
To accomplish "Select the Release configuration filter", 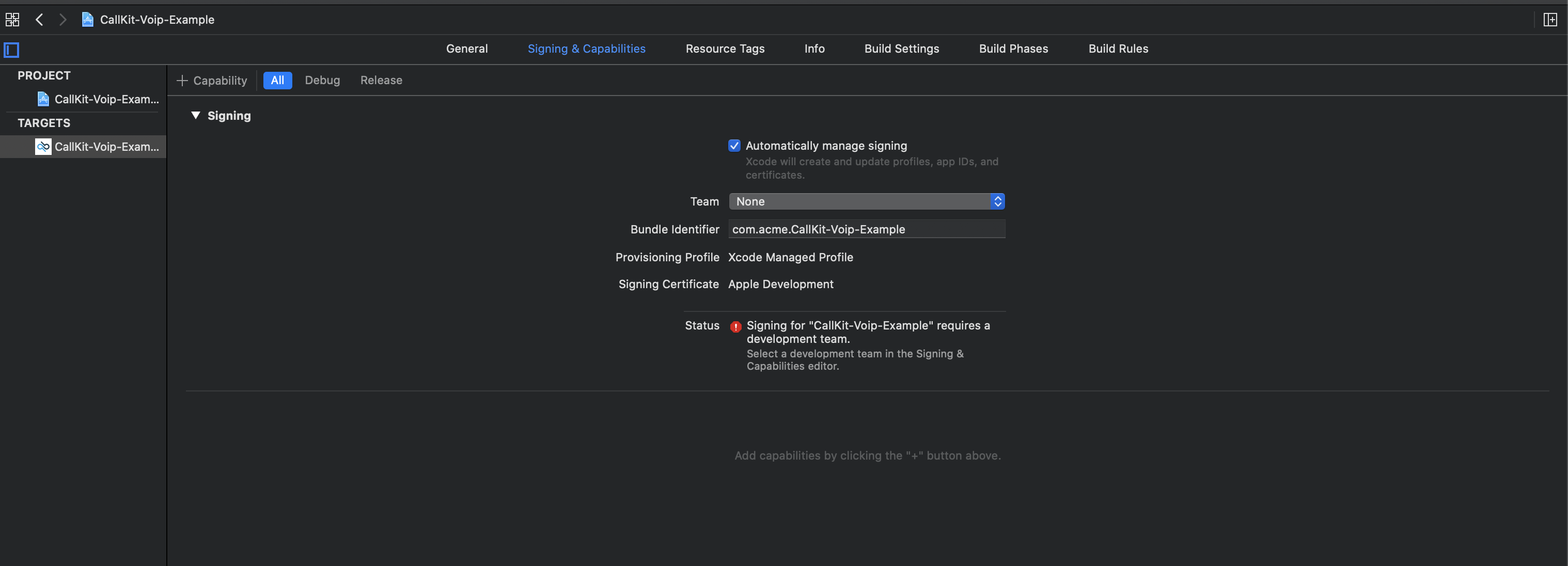I will click(381, 81).
